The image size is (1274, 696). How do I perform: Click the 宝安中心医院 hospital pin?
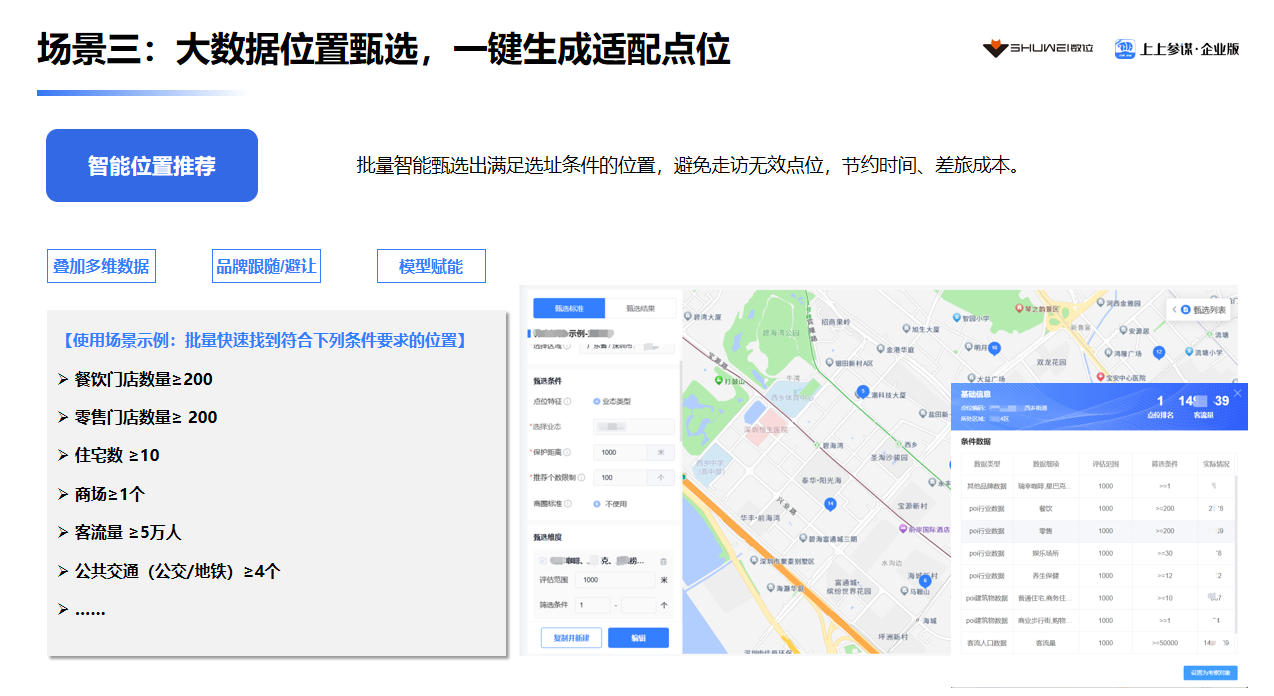1100,377
